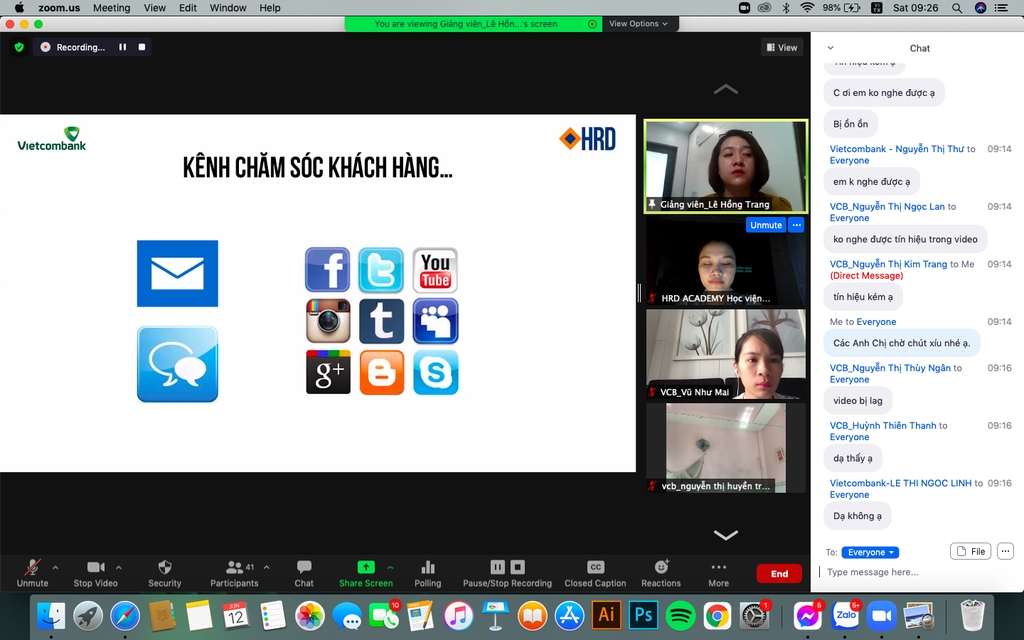The image size is (1024, 640).
Task: Open chat more options three-dots button
Action: [x=1005, y=551]
